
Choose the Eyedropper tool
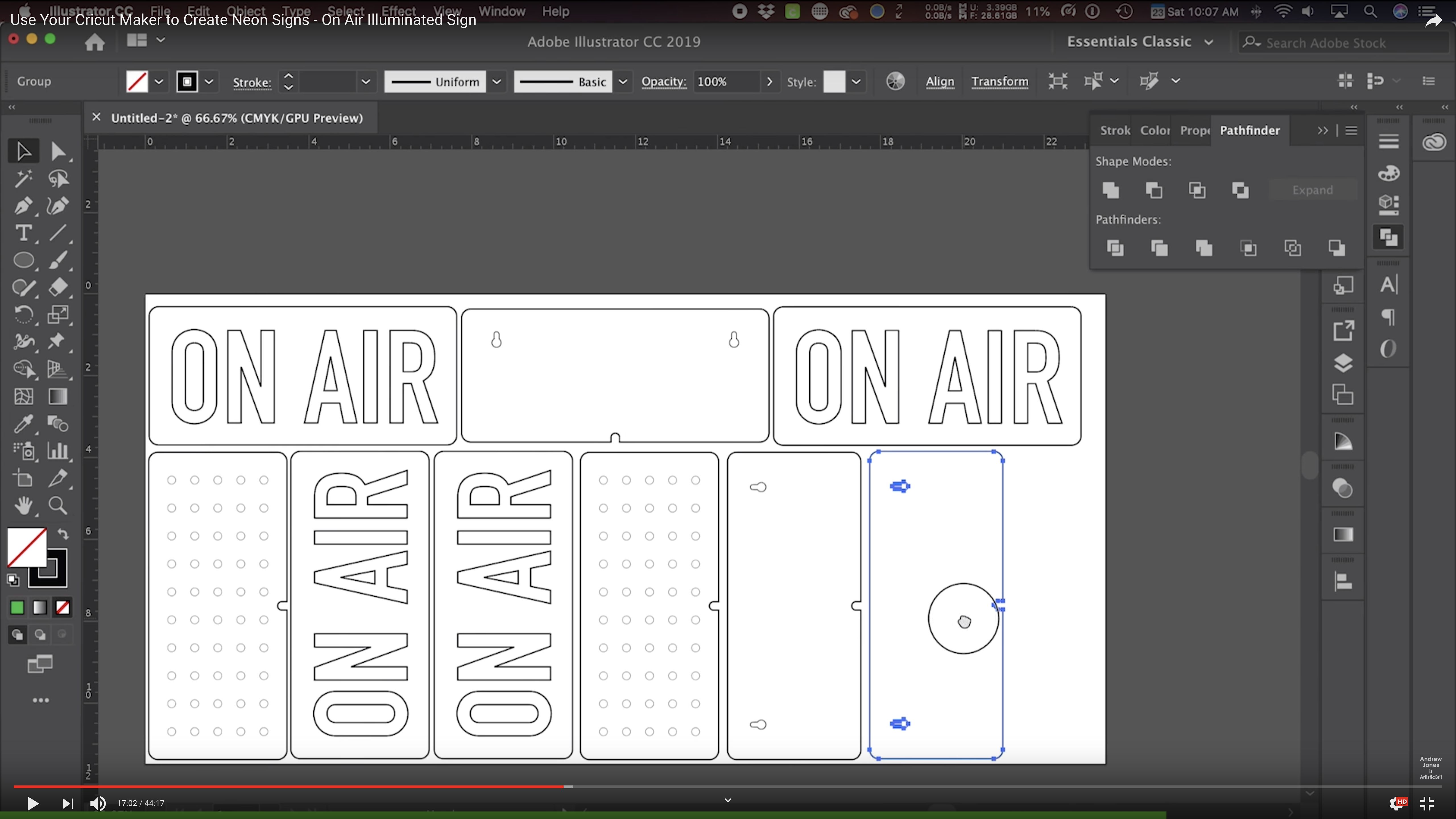pyautogui.click(x=23, y=423)
